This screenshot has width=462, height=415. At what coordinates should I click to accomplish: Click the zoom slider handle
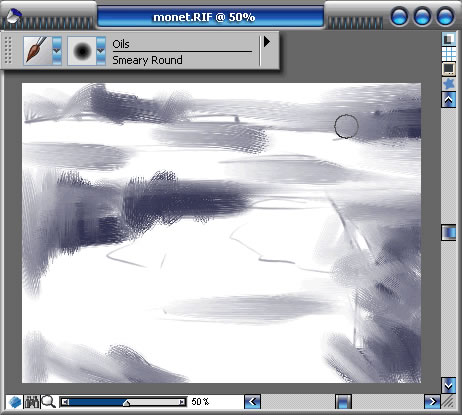coord(126,403)
